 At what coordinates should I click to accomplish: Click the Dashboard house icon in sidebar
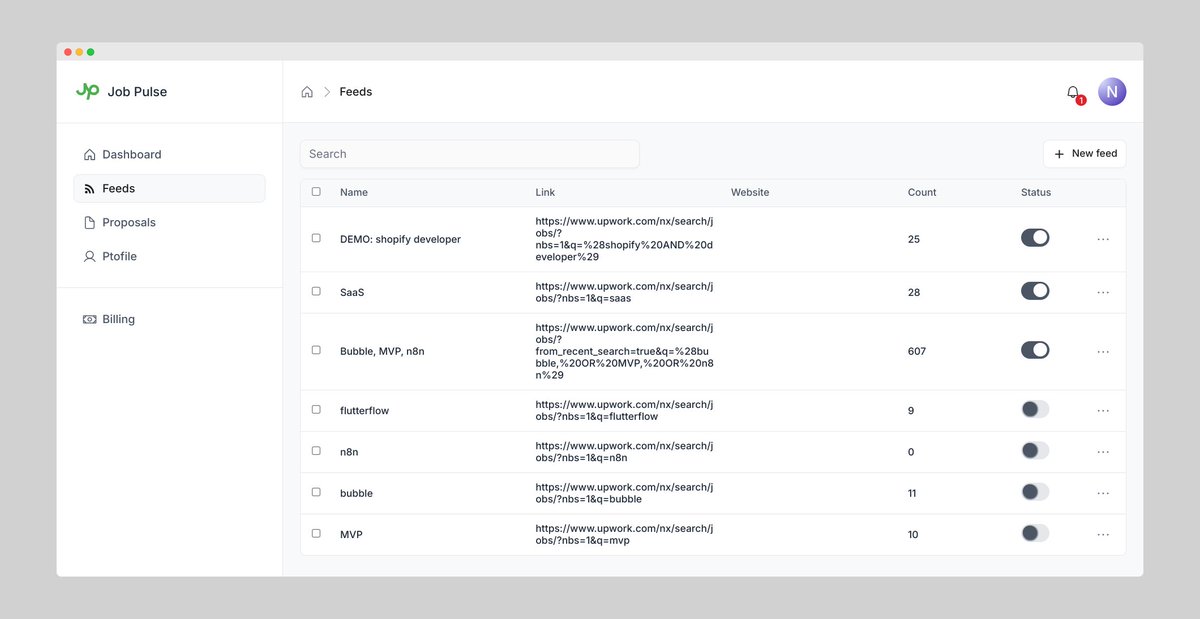90,155
